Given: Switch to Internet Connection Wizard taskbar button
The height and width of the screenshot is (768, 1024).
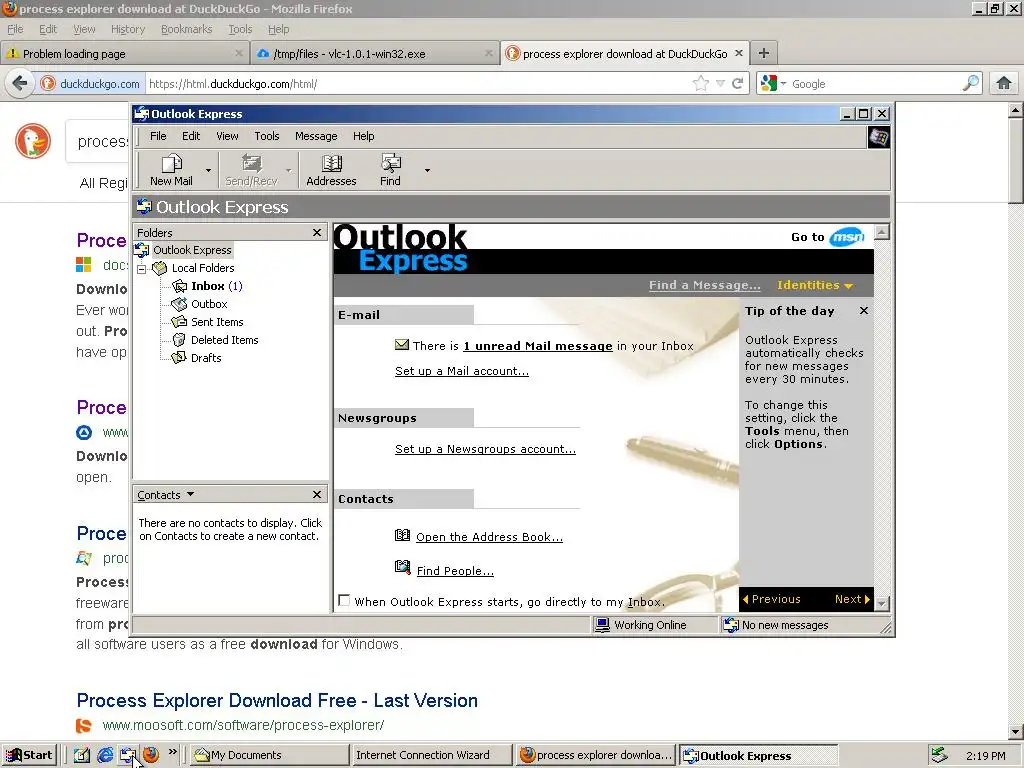Looking at the screenshot, I should coord(432,755).
